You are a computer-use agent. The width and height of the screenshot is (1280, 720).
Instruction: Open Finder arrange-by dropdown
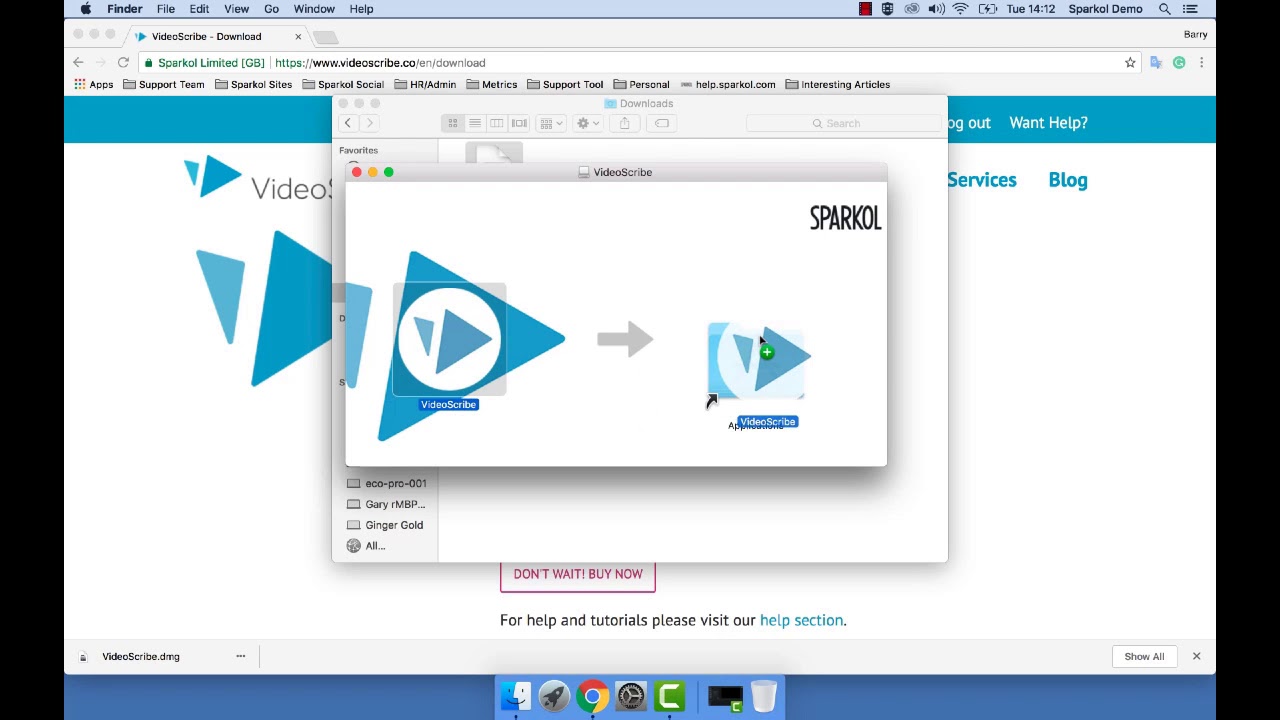click(x=549, y=123)
